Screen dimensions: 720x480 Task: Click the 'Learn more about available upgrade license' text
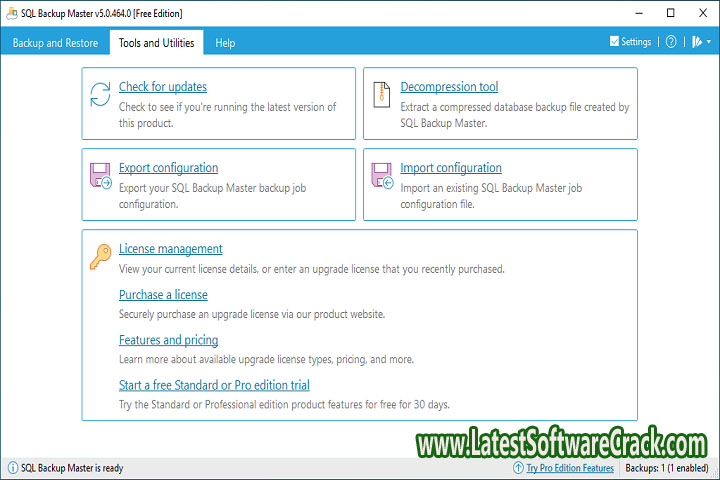coord(266,359)
